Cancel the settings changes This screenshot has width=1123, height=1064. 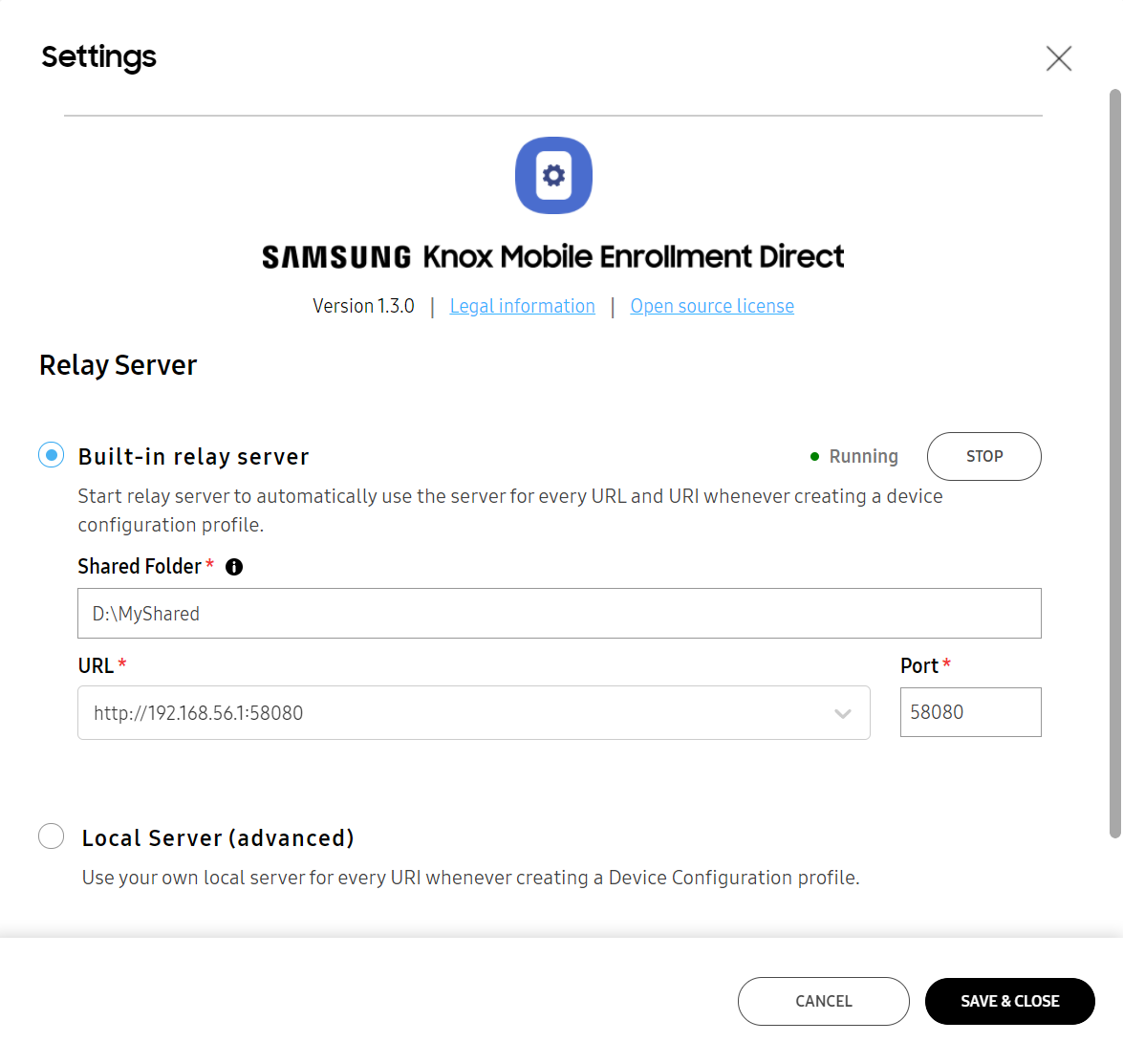click(x=823, y=1001)
